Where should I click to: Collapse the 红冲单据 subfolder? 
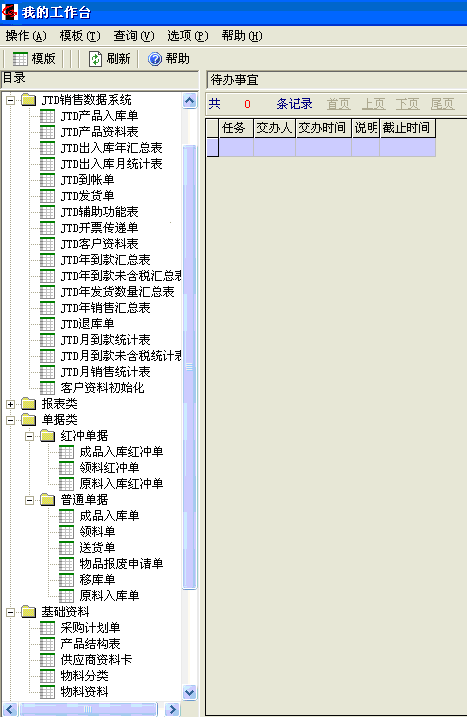(x=29, y=436)
